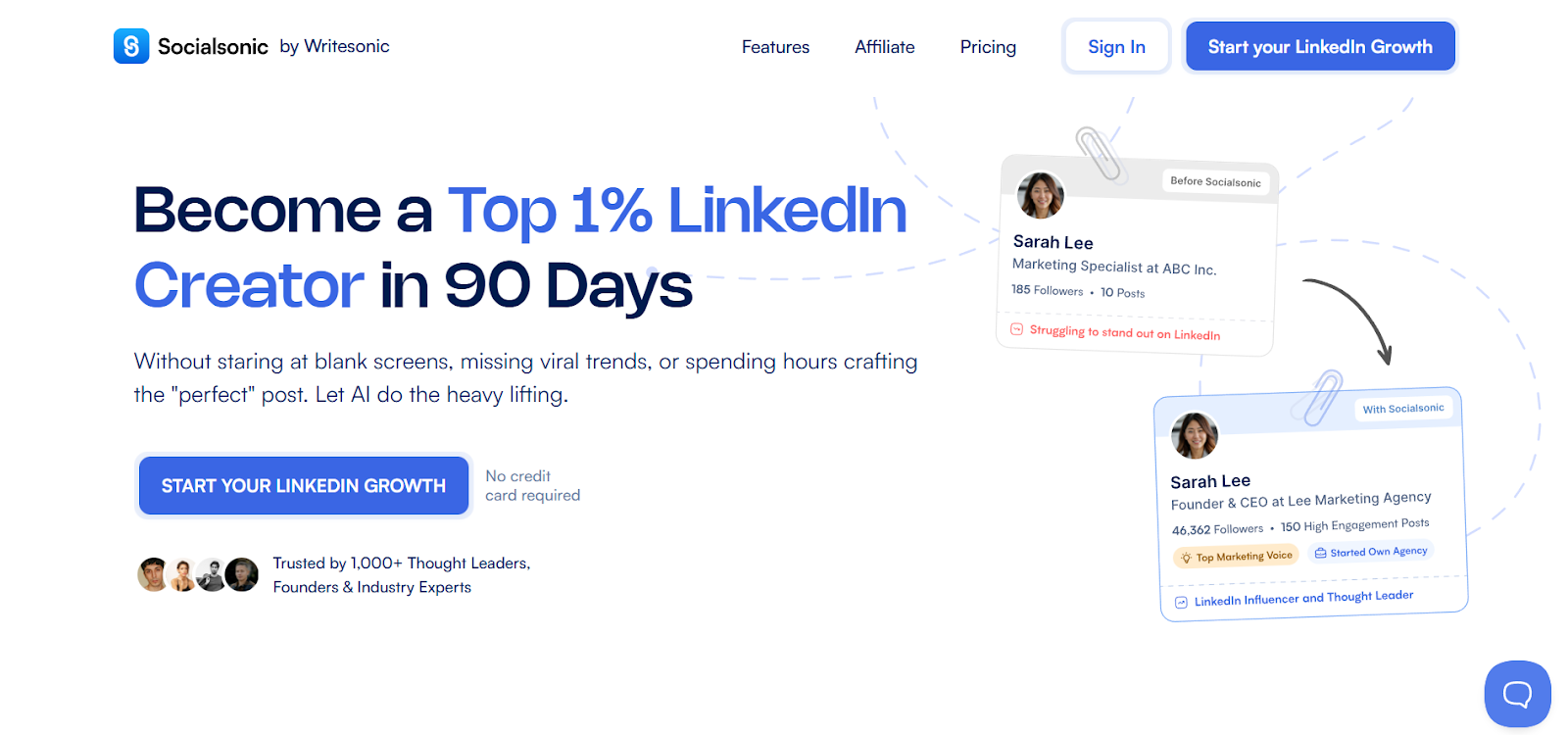Click 150 High Engagement Posts text
The height and width of the screenshot is (735, 1568).
tap(1355, 525)
